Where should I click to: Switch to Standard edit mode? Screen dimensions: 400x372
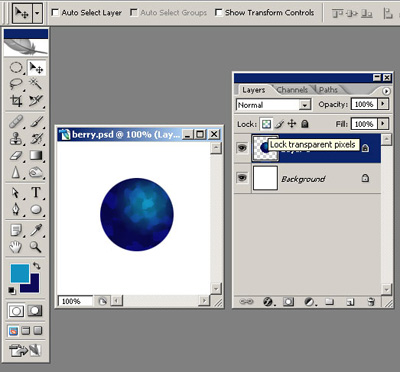16,311
